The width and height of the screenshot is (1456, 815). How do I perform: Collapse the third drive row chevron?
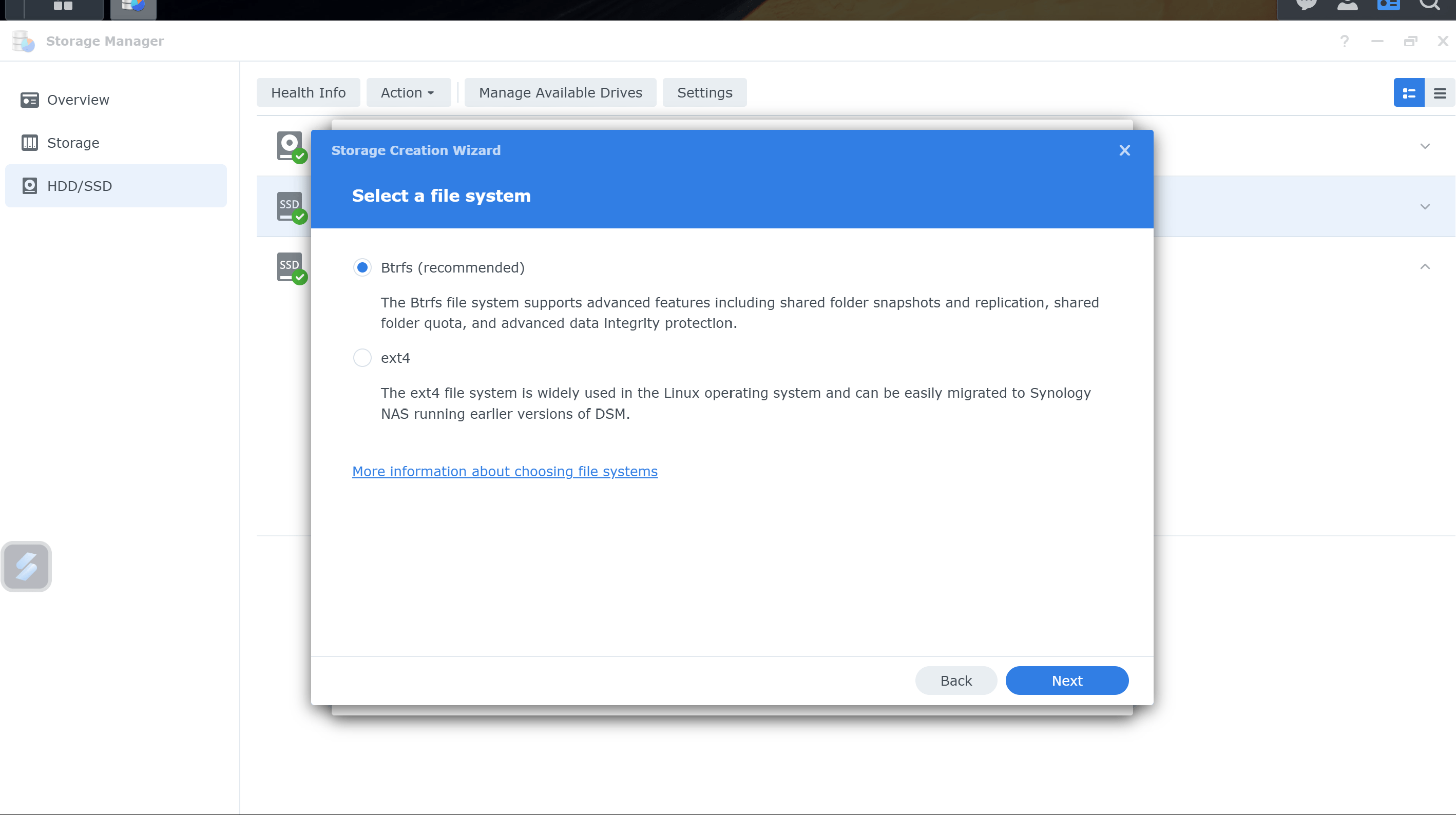click(1425, 267)
